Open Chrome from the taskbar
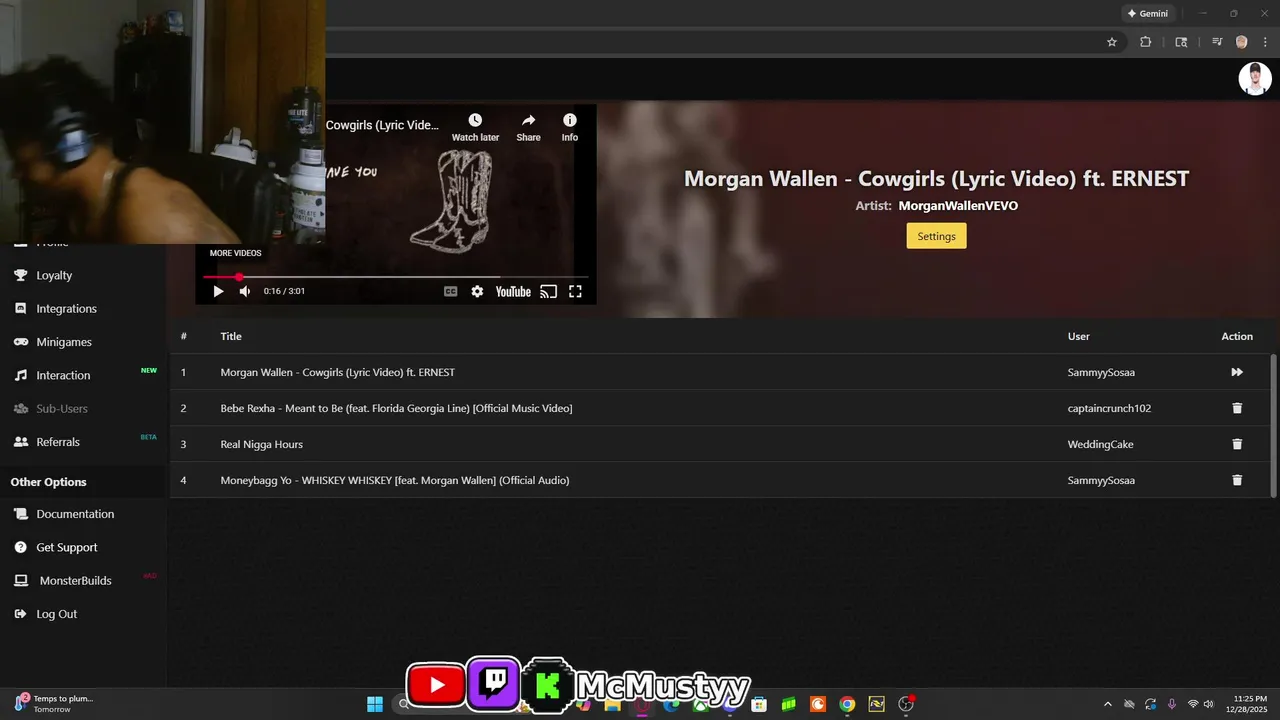Image resolution: width=1280 pixels, height=720 pixels. [x=847, y=704]
